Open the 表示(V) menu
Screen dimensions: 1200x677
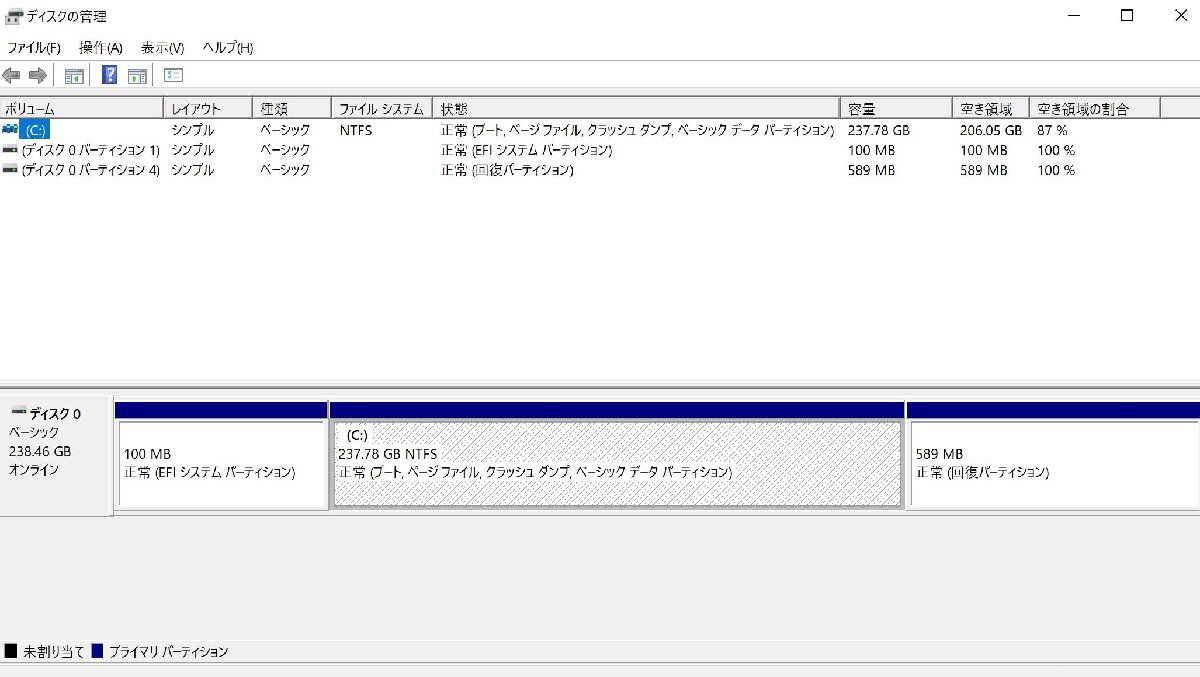click(162, 48)
